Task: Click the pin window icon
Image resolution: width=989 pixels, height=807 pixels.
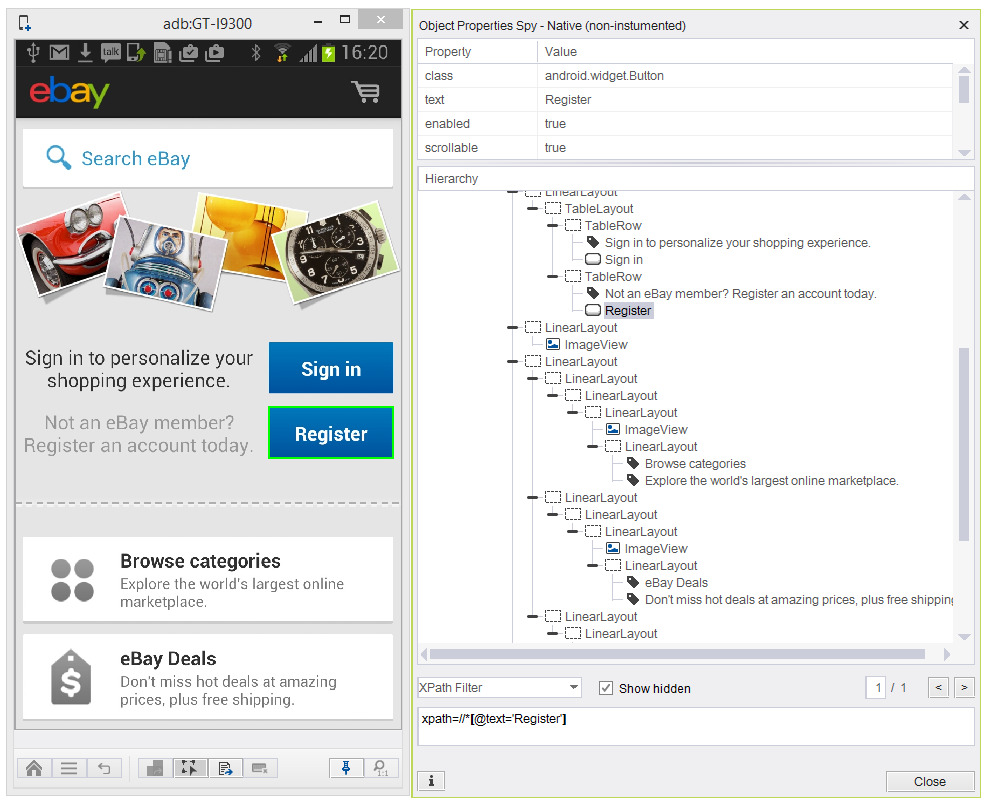Action: point(347,768)
